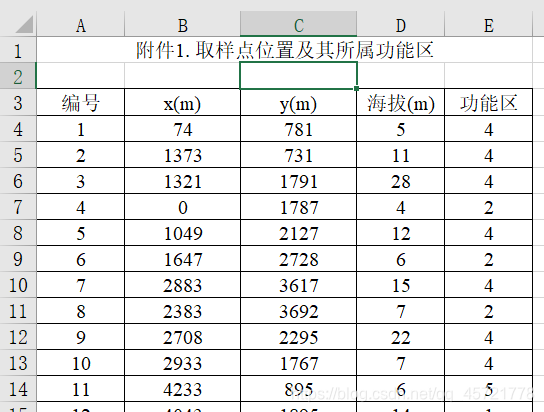Click cell with x value 1373
Screen dimensions: 544x412
tap(182, 154)
